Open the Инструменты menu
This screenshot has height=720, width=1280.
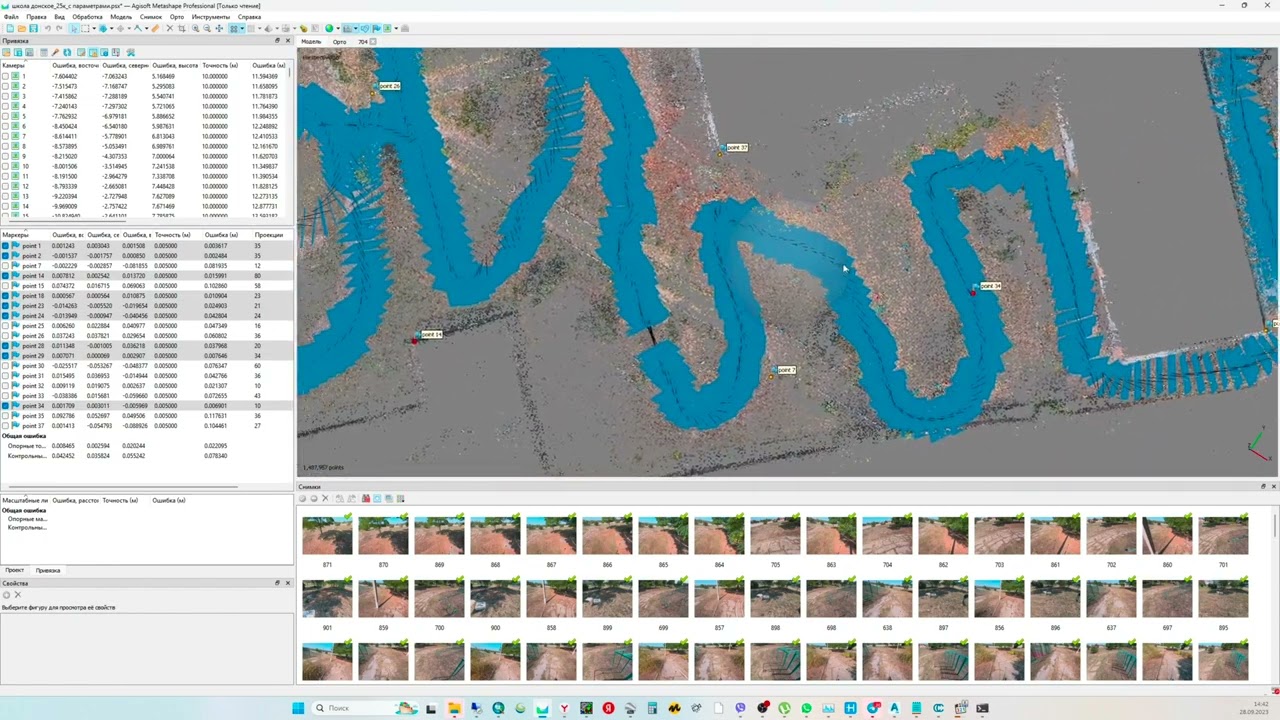[x=210, y=17]
